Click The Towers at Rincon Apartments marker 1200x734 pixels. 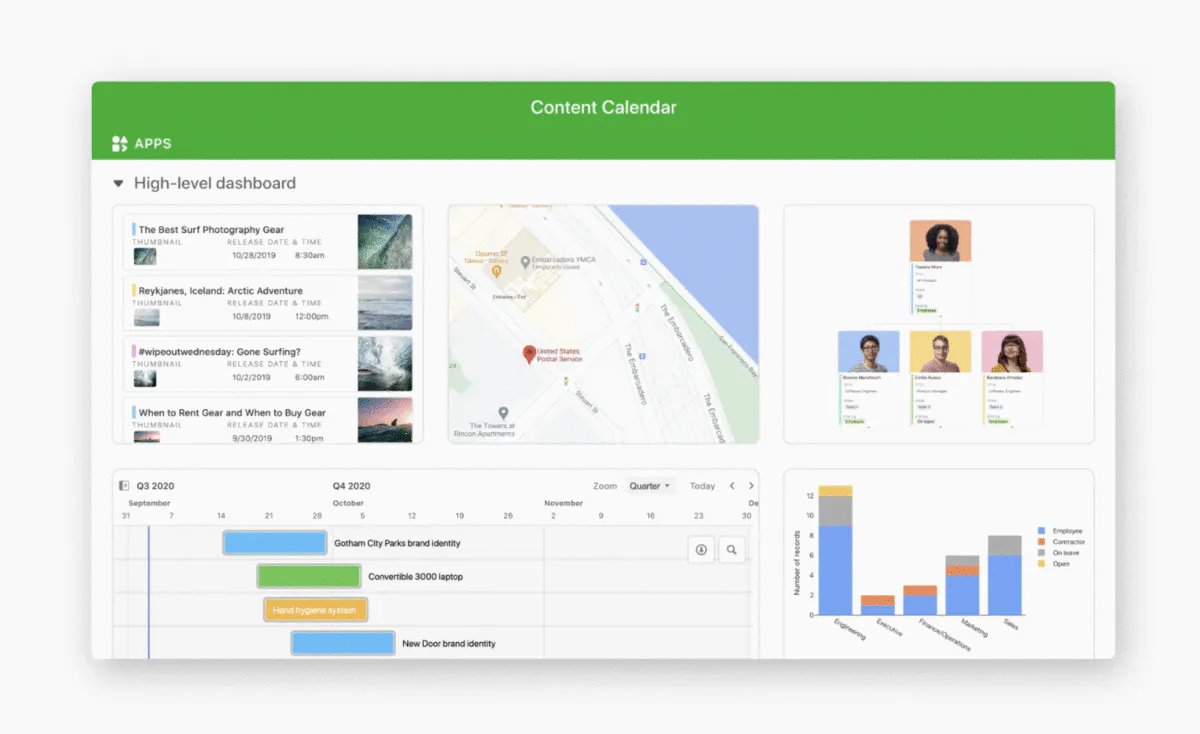(x=504, y=413)
